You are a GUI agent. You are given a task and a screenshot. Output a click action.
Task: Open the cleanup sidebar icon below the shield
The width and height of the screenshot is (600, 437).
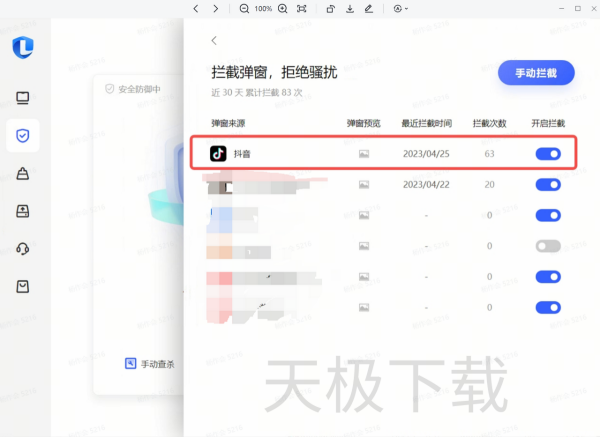click(x=22, y=173)
